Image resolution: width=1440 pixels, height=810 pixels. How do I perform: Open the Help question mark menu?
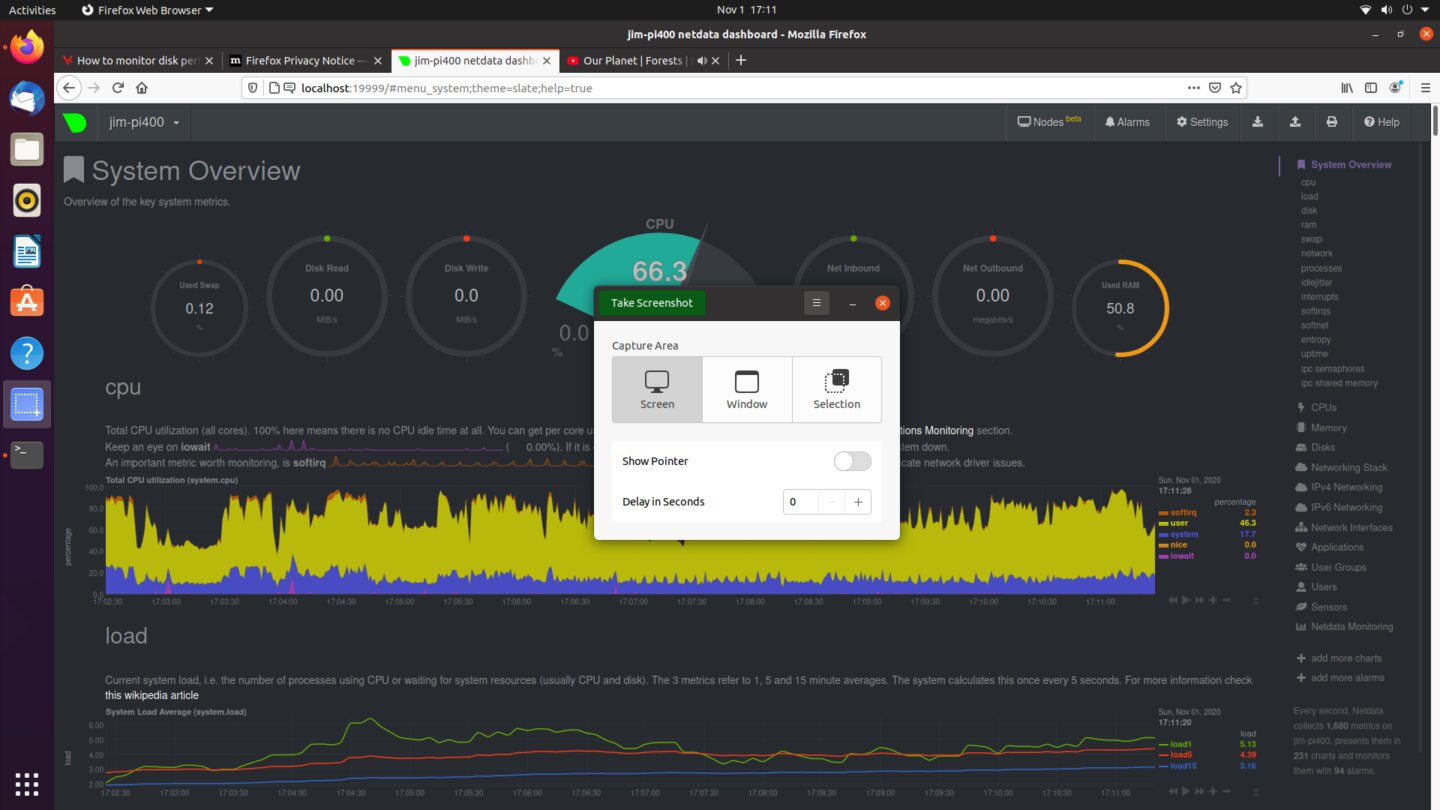(1382, 122)
